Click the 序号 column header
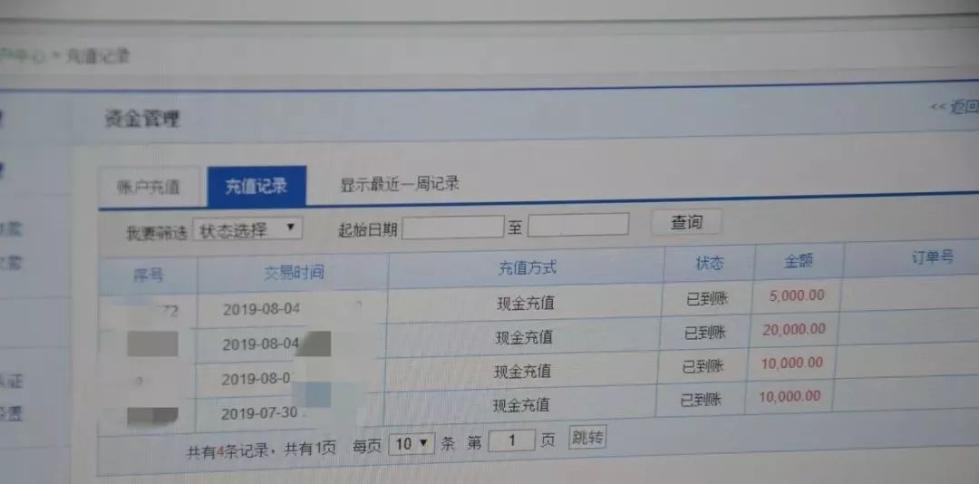This screenshot has height=484, width=979. click(148, 273)
